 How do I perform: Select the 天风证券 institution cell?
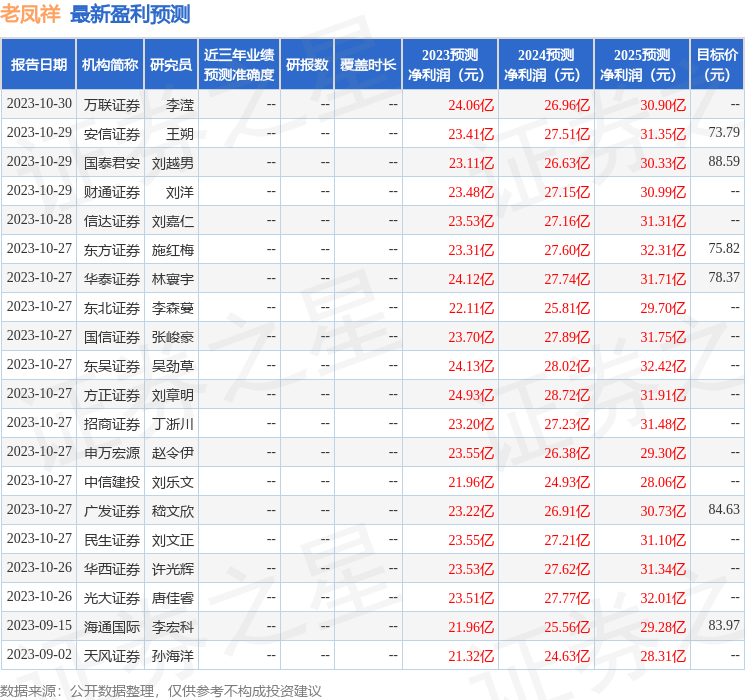click(x=112, y=656)
